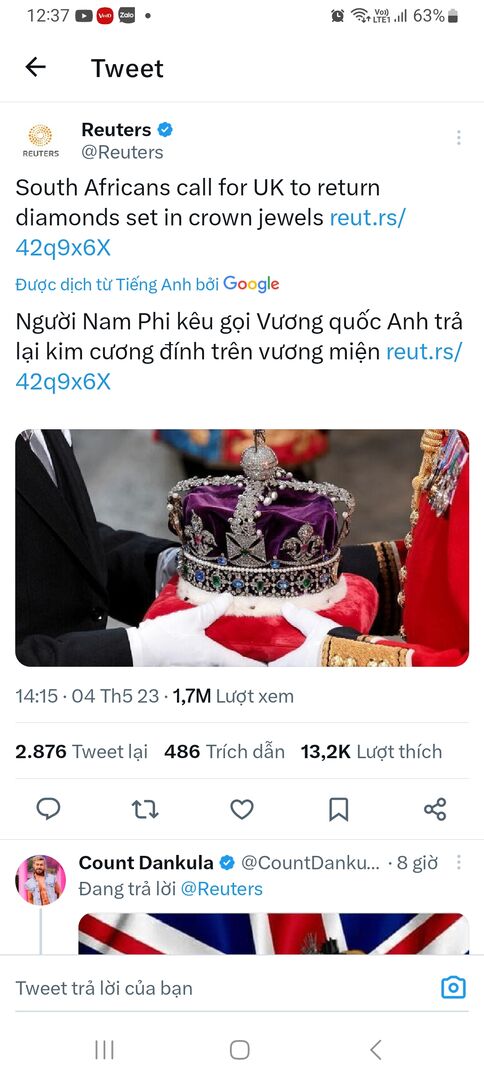
Task: Open the Reuters profile avatar
Action: pos(41,141)
